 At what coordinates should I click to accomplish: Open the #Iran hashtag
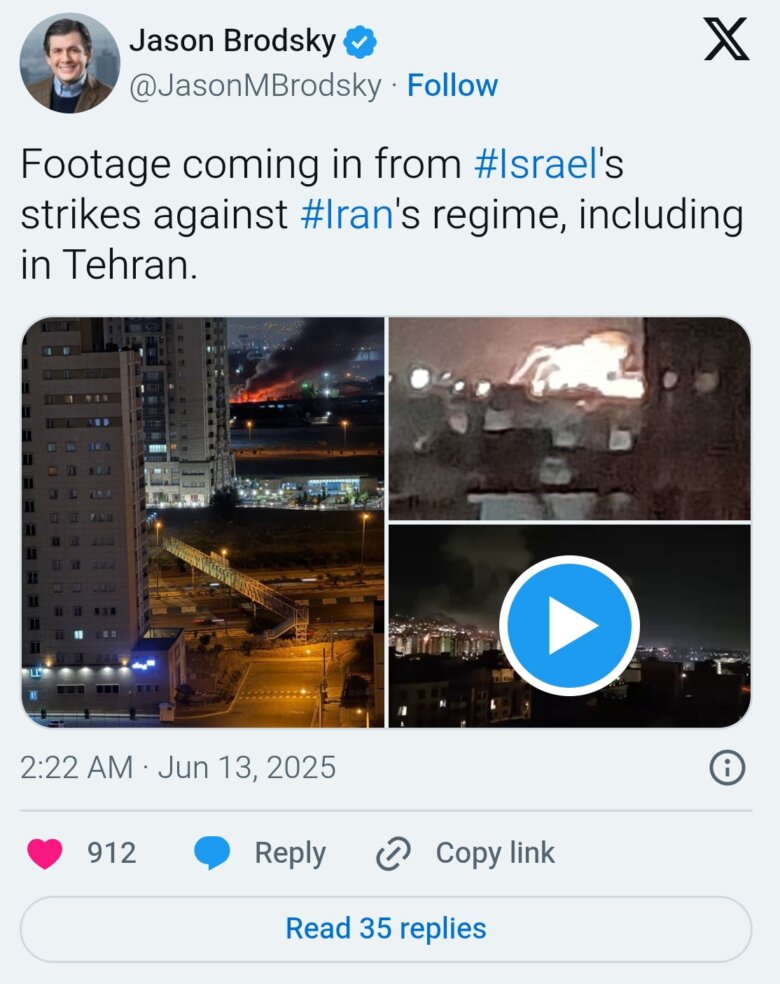(347, 215)
